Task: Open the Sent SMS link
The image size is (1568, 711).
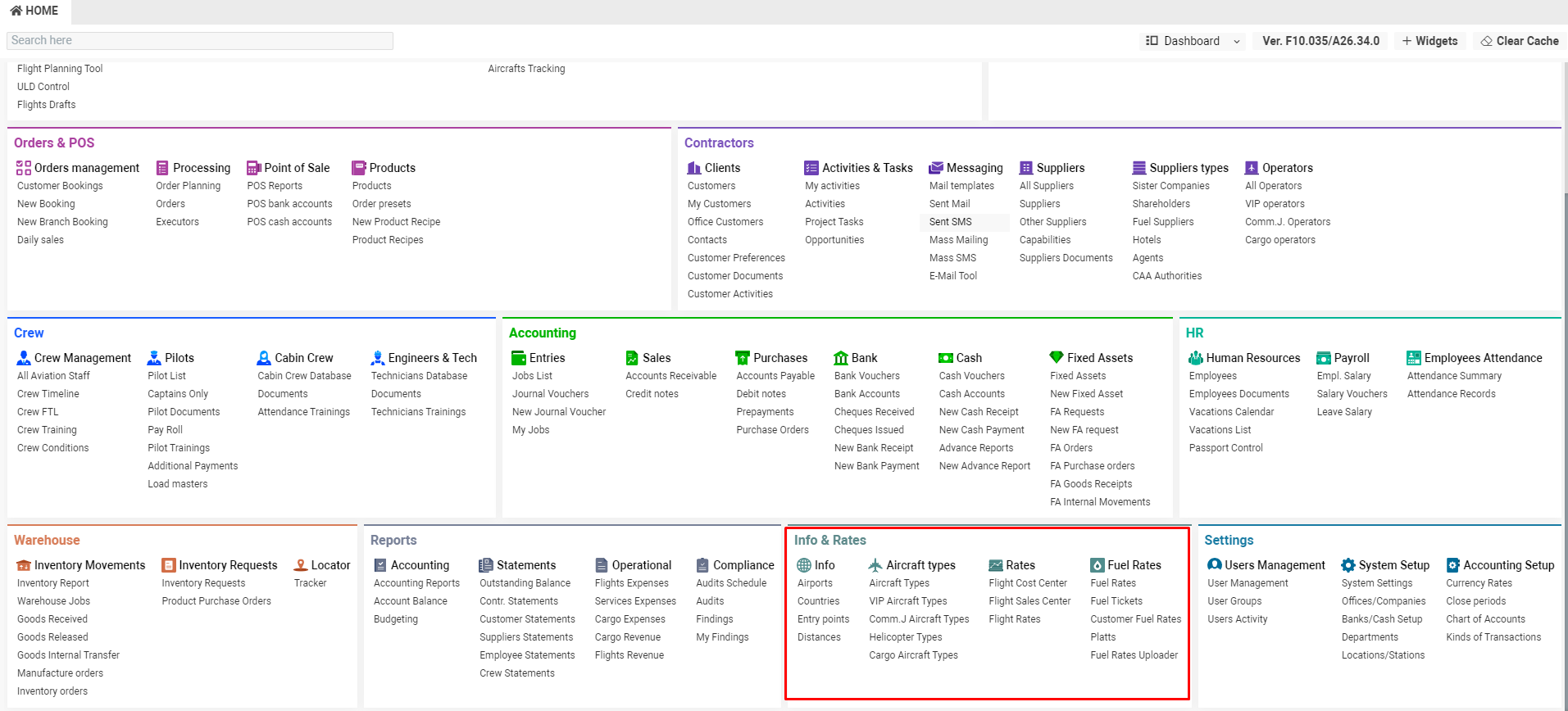Action: tap(951, 222)
